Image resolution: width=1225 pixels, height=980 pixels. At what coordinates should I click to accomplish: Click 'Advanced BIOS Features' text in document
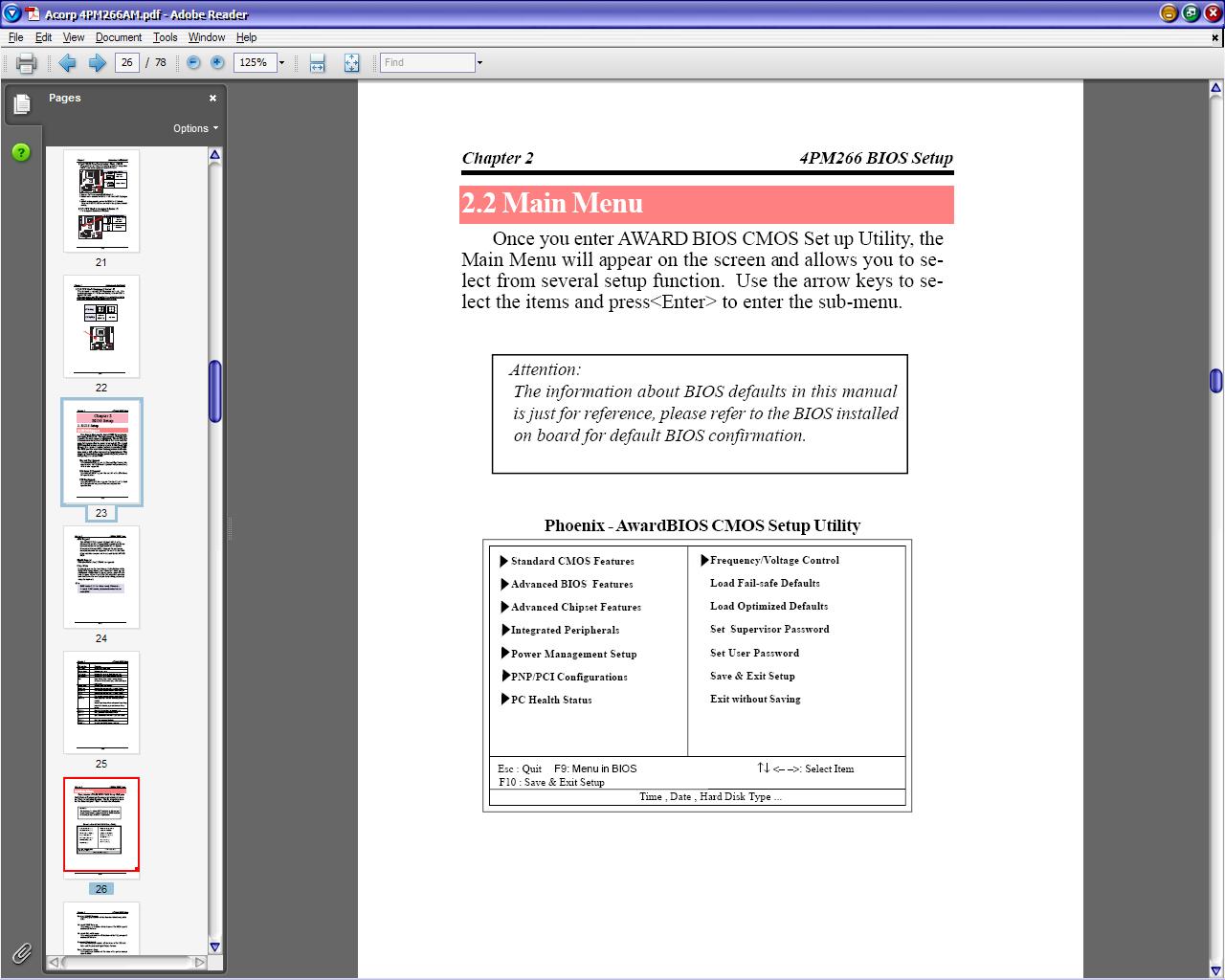pyautogui.click(x=571, y=584)
